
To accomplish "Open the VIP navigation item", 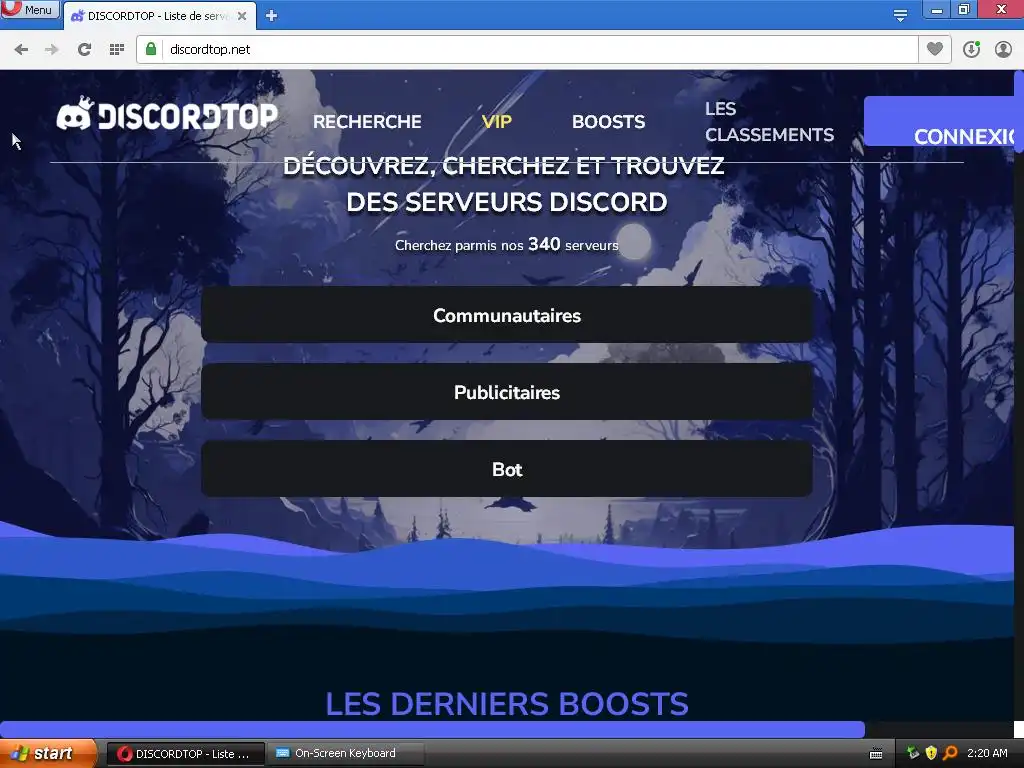I will [496, 121].
